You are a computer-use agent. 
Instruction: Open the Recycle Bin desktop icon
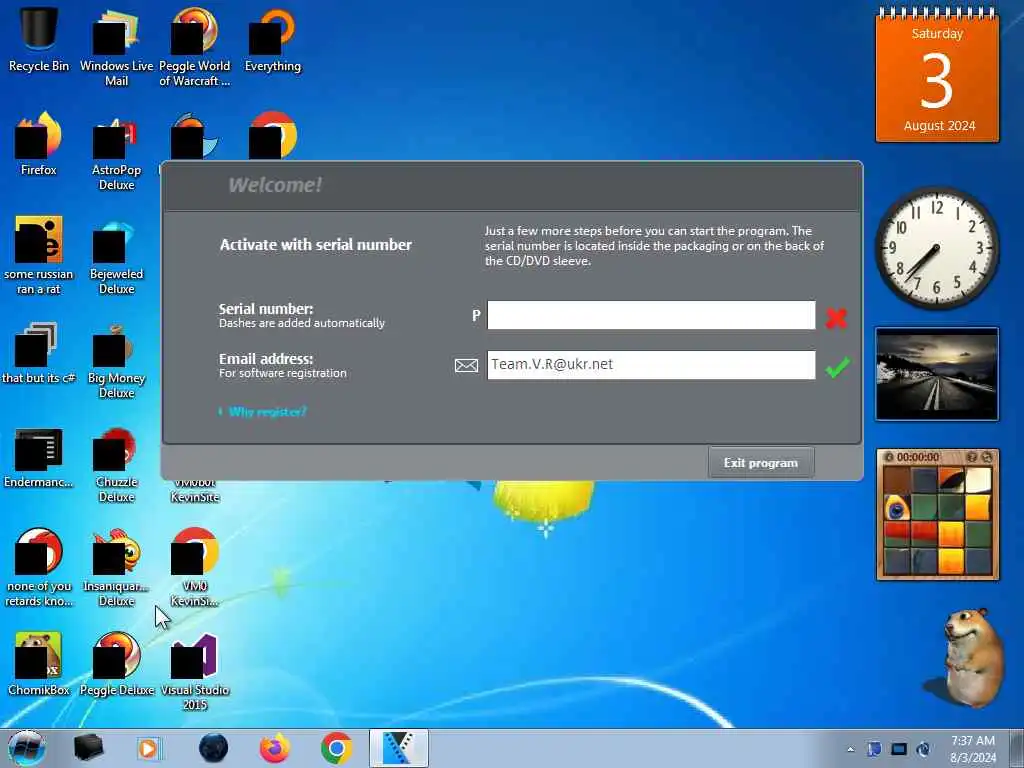point(39,39)
